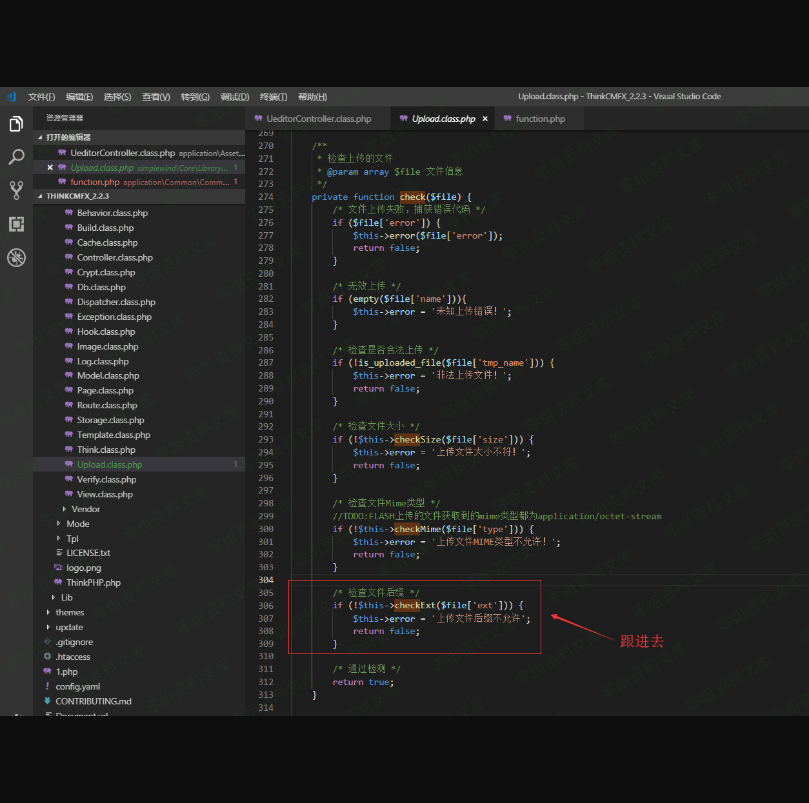Switch to the UeditorController.class.php tab
Screen dimensions: 809x803
coord(318,119)
